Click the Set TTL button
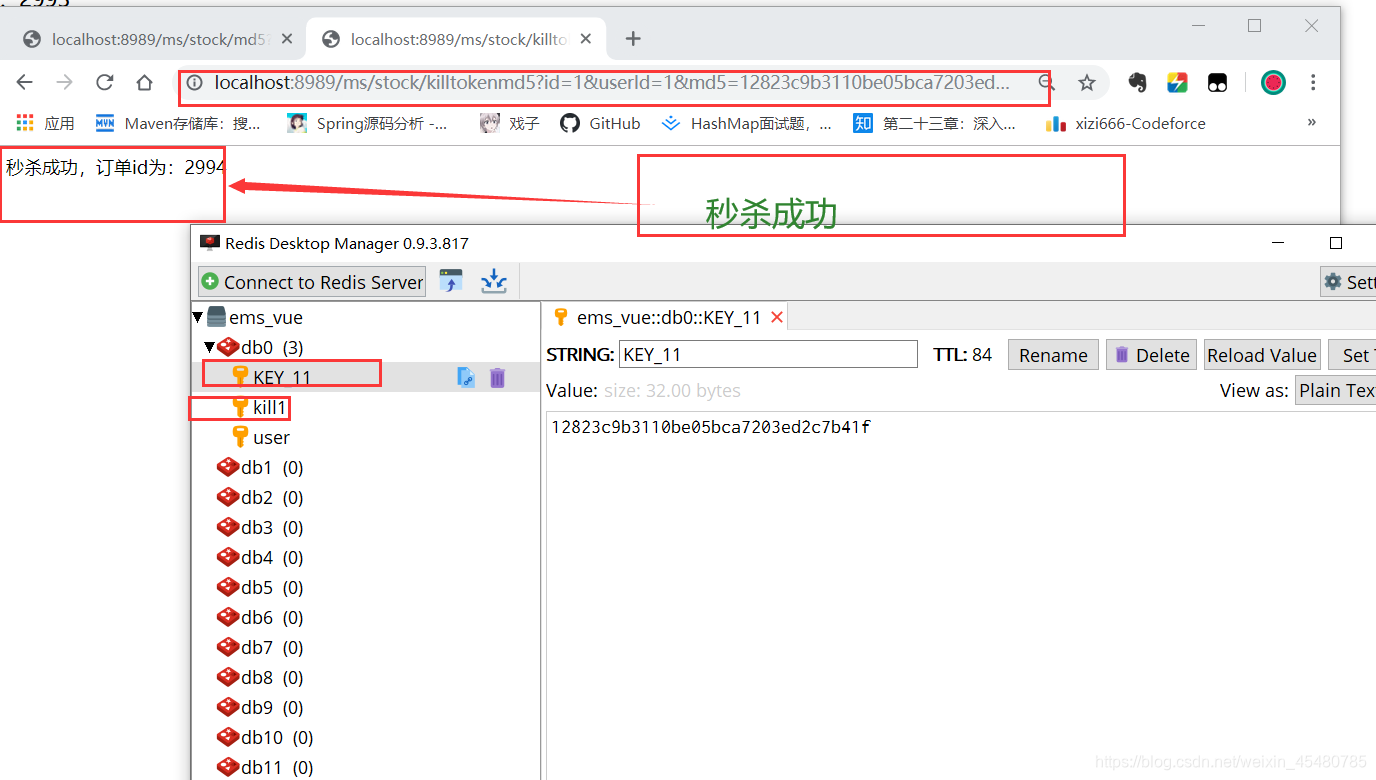The height and width of the screenshot is (780, 1376). pos(1352,355)
